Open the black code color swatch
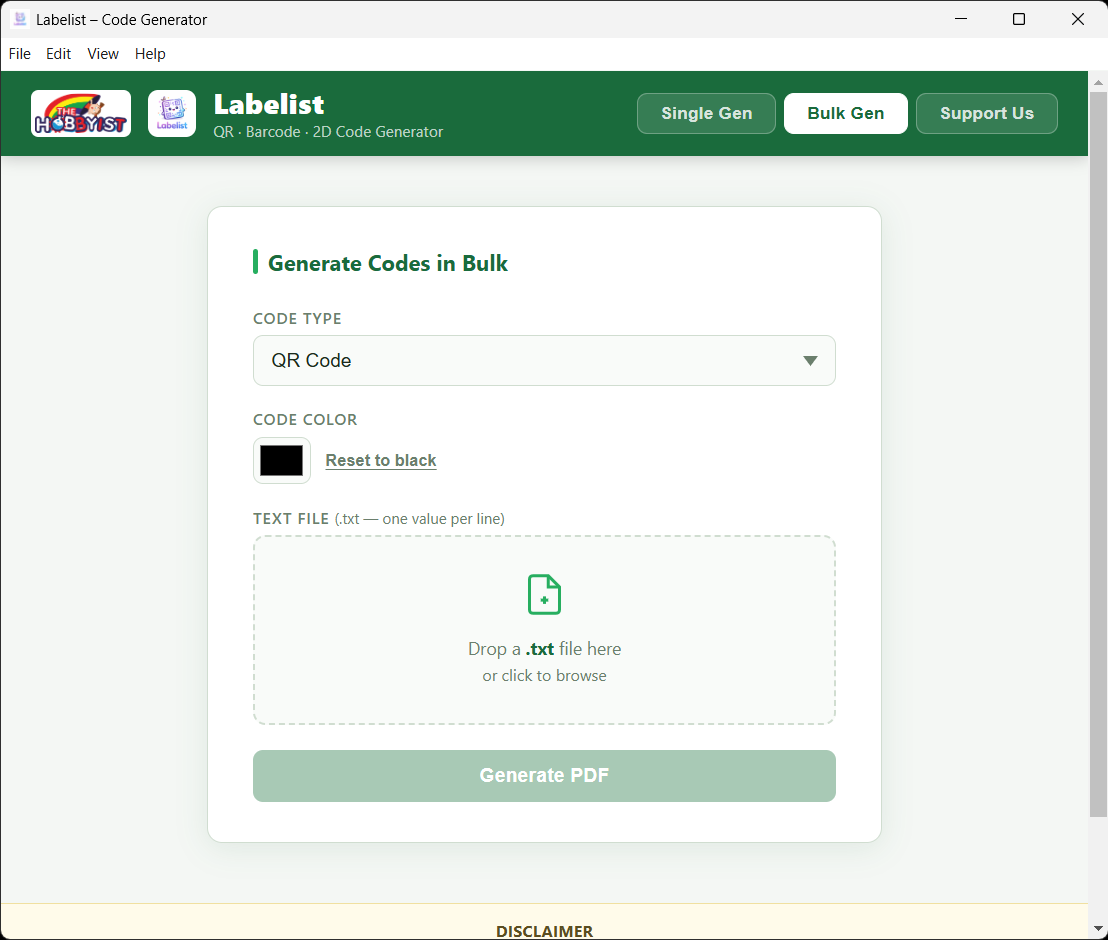 281,460
